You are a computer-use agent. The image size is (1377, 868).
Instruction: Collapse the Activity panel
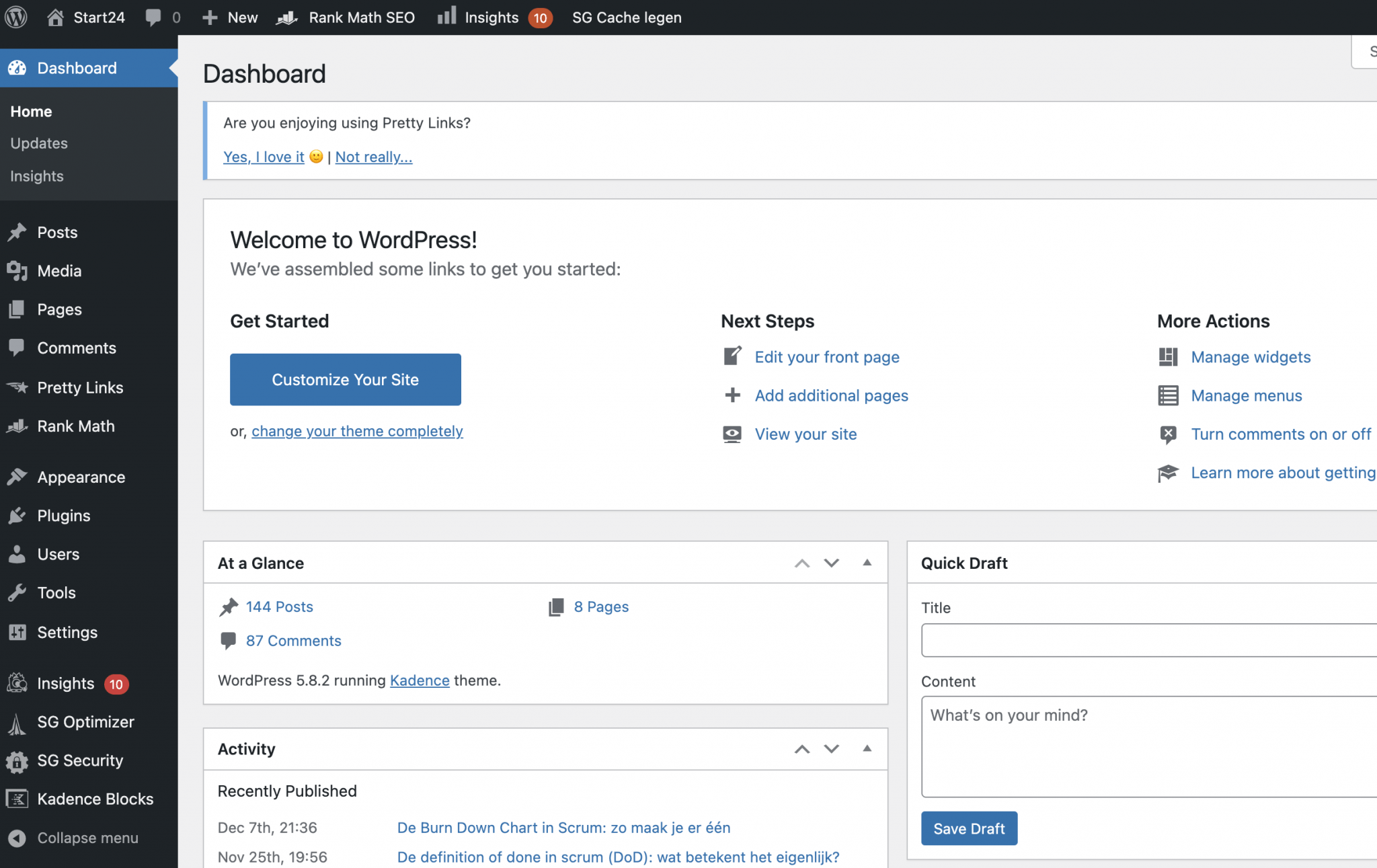click(x=867, y=749)
